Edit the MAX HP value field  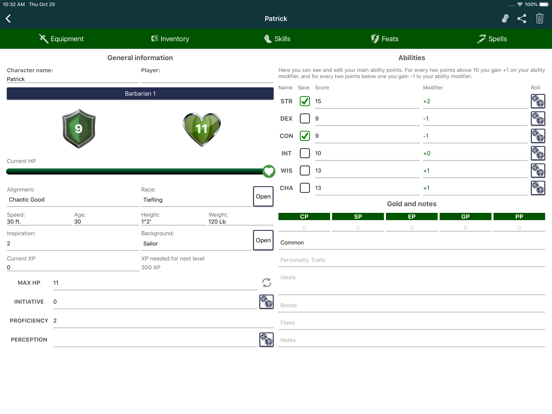pos(155,283)
